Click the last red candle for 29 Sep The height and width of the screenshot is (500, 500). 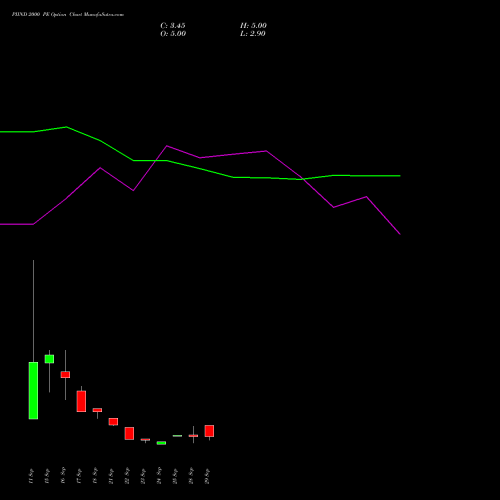(209, 431)
